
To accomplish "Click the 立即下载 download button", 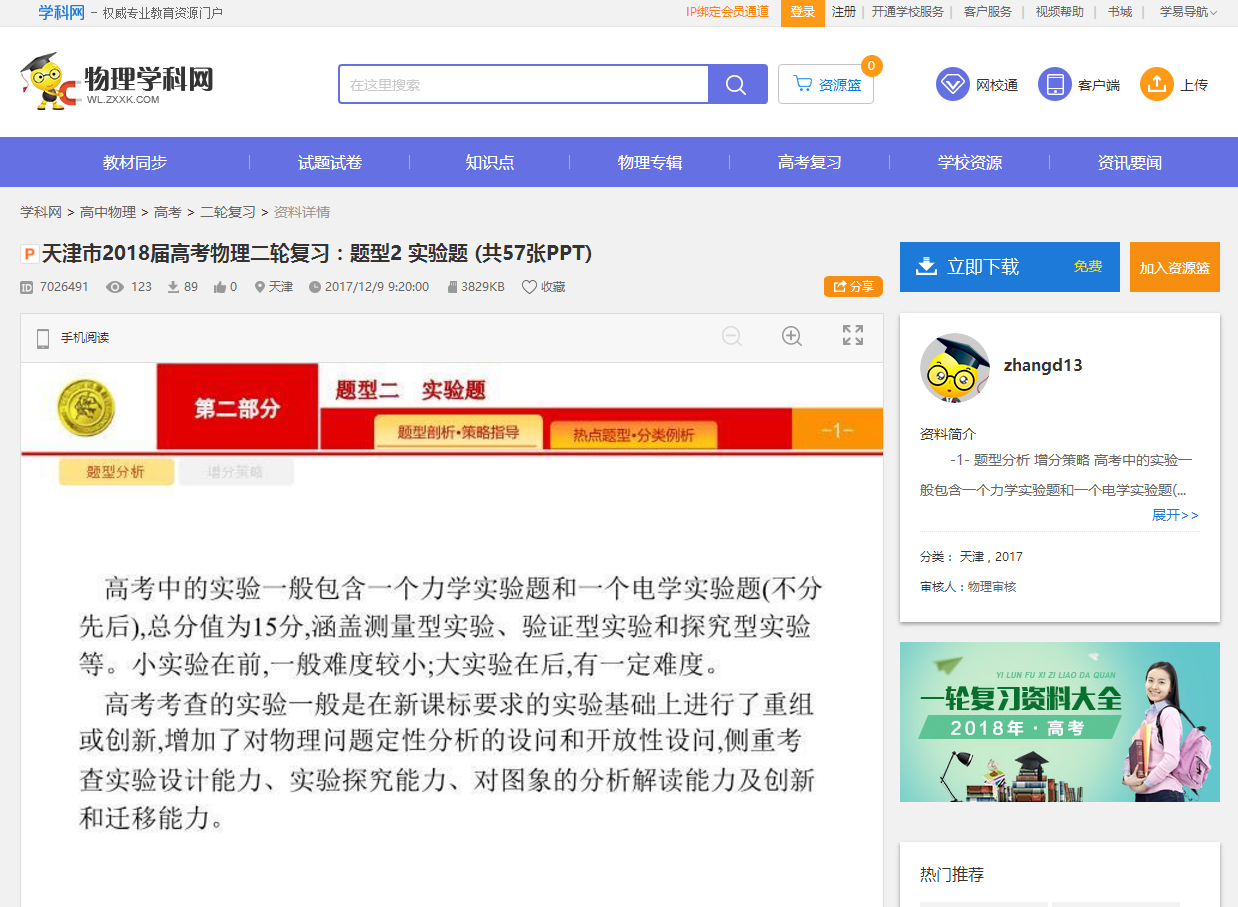I will point(1009,267).
